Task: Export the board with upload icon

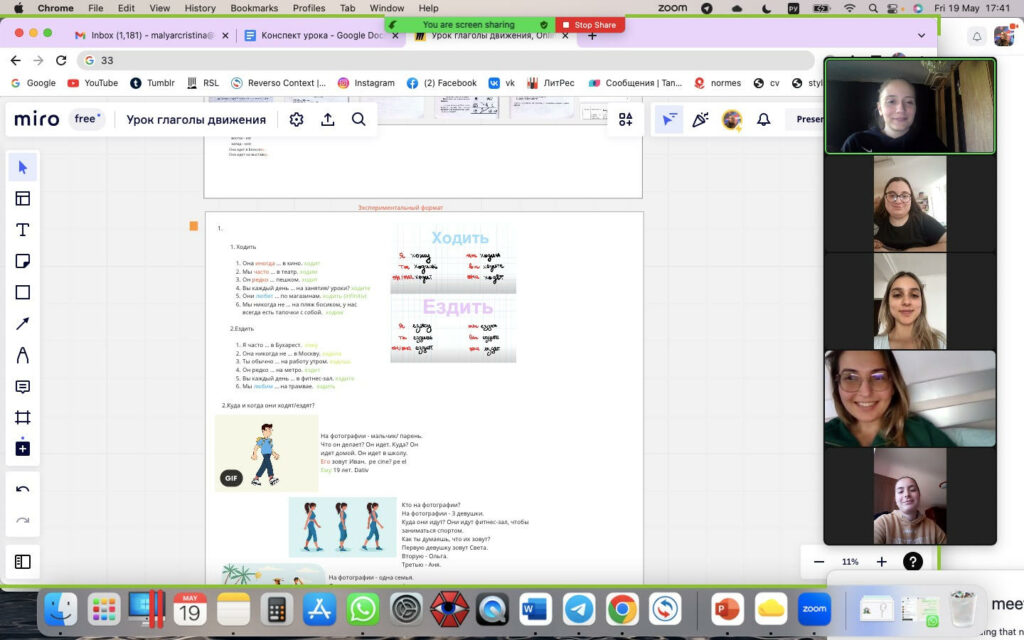Action: pos(328,120)
